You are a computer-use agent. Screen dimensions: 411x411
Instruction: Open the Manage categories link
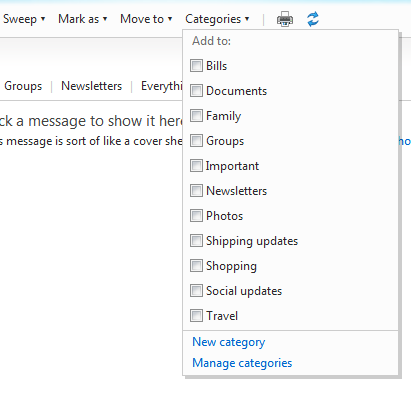coord(242,363)
